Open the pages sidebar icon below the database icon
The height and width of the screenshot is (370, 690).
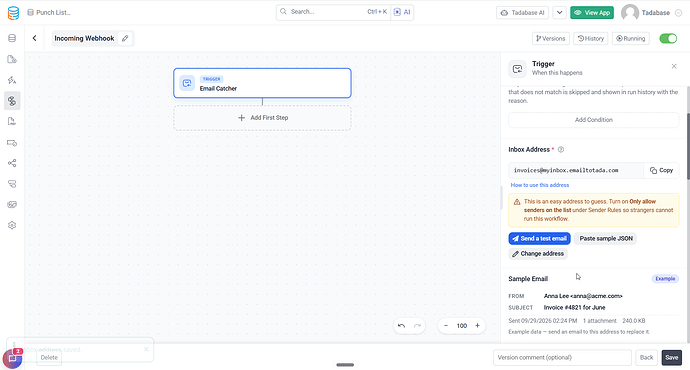(x=12, y=59)
